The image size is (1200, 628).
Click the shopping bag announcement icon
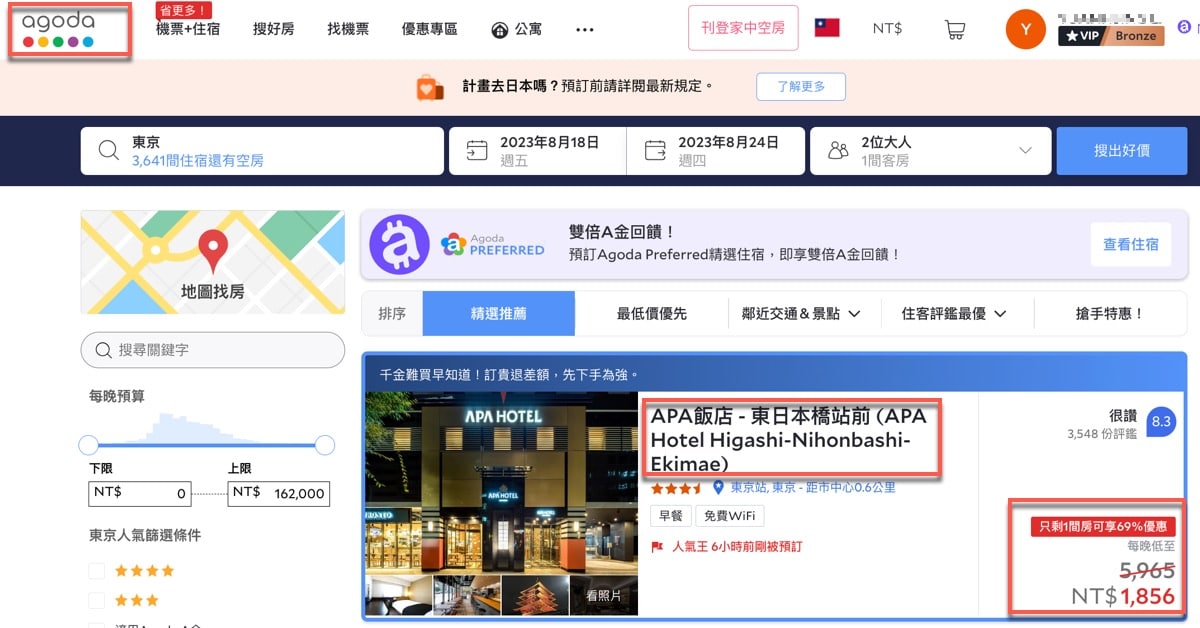coord(430,87)
